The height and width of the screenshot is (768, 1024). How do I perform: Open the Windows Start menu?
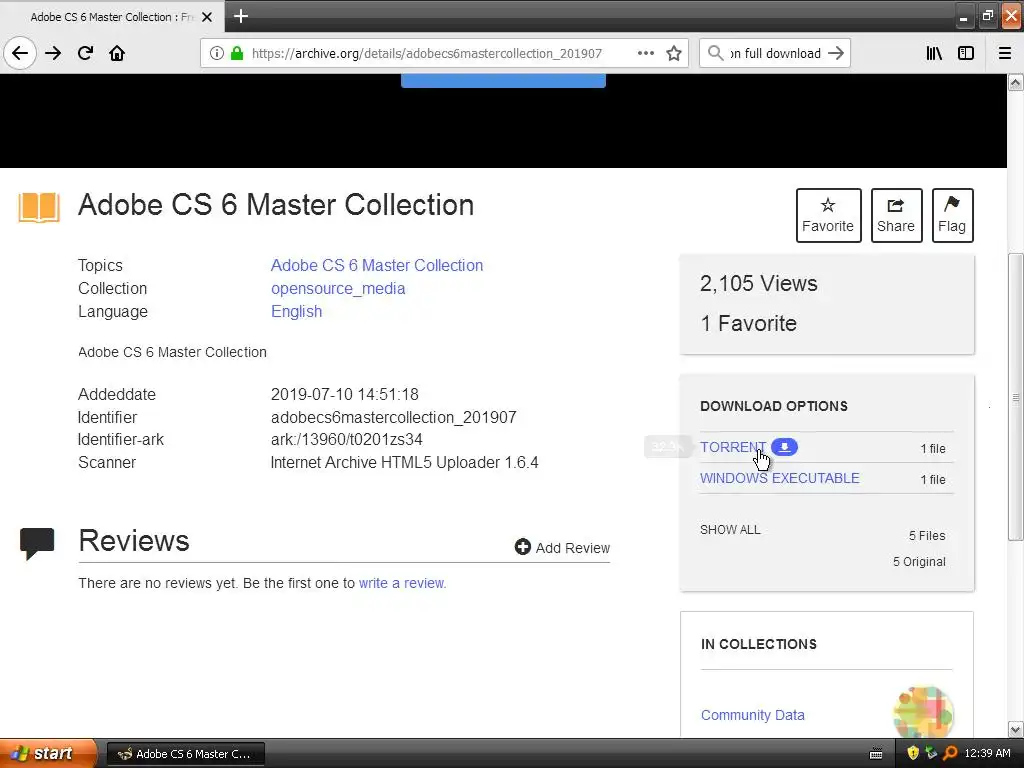(48, 754)
